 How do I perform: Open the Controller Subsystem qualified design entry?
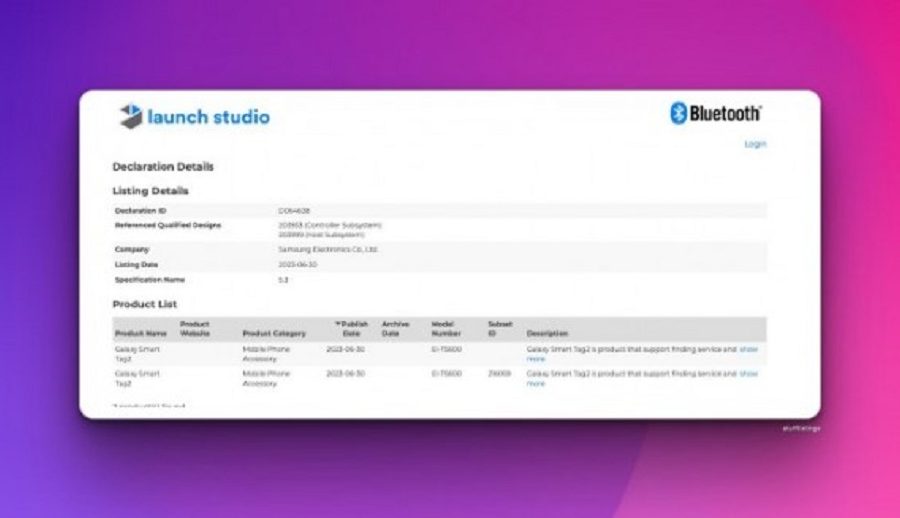(329, 225)
